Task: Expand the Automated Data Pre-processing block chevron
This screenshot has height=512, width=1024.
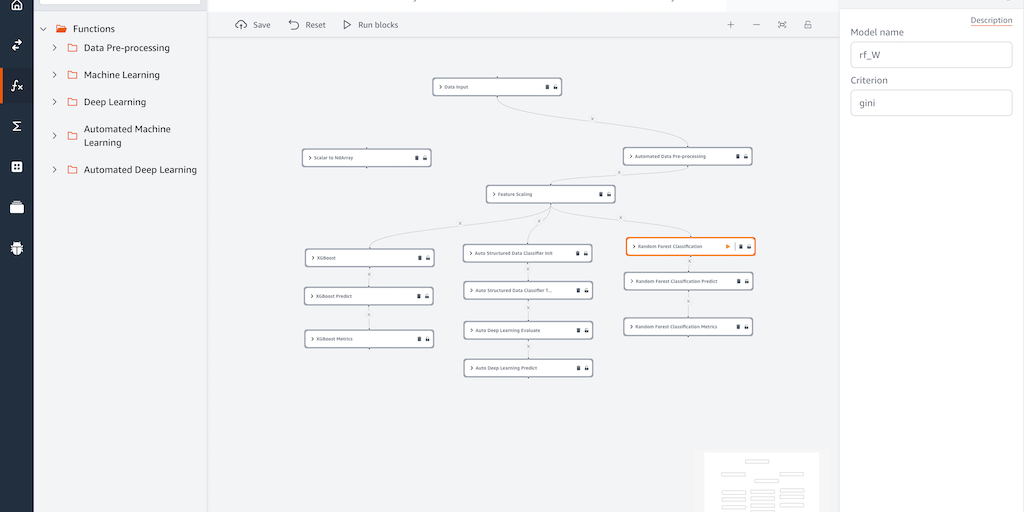Action: point(631,156)
